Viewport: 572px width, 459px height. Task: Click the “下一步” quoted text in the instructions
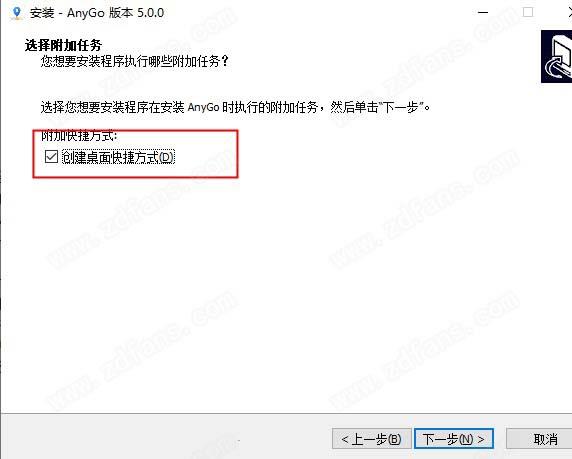401,107
